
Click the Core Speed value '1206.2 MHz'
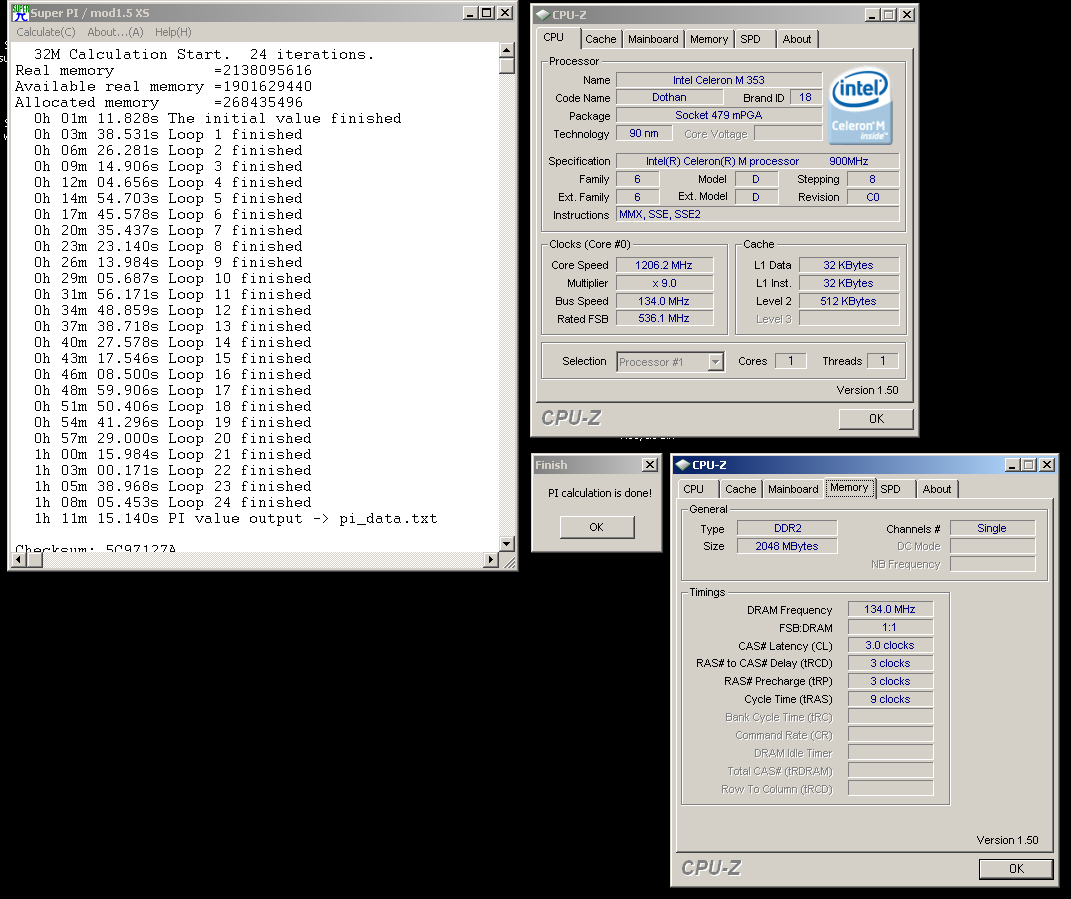[x=664, y=265]
